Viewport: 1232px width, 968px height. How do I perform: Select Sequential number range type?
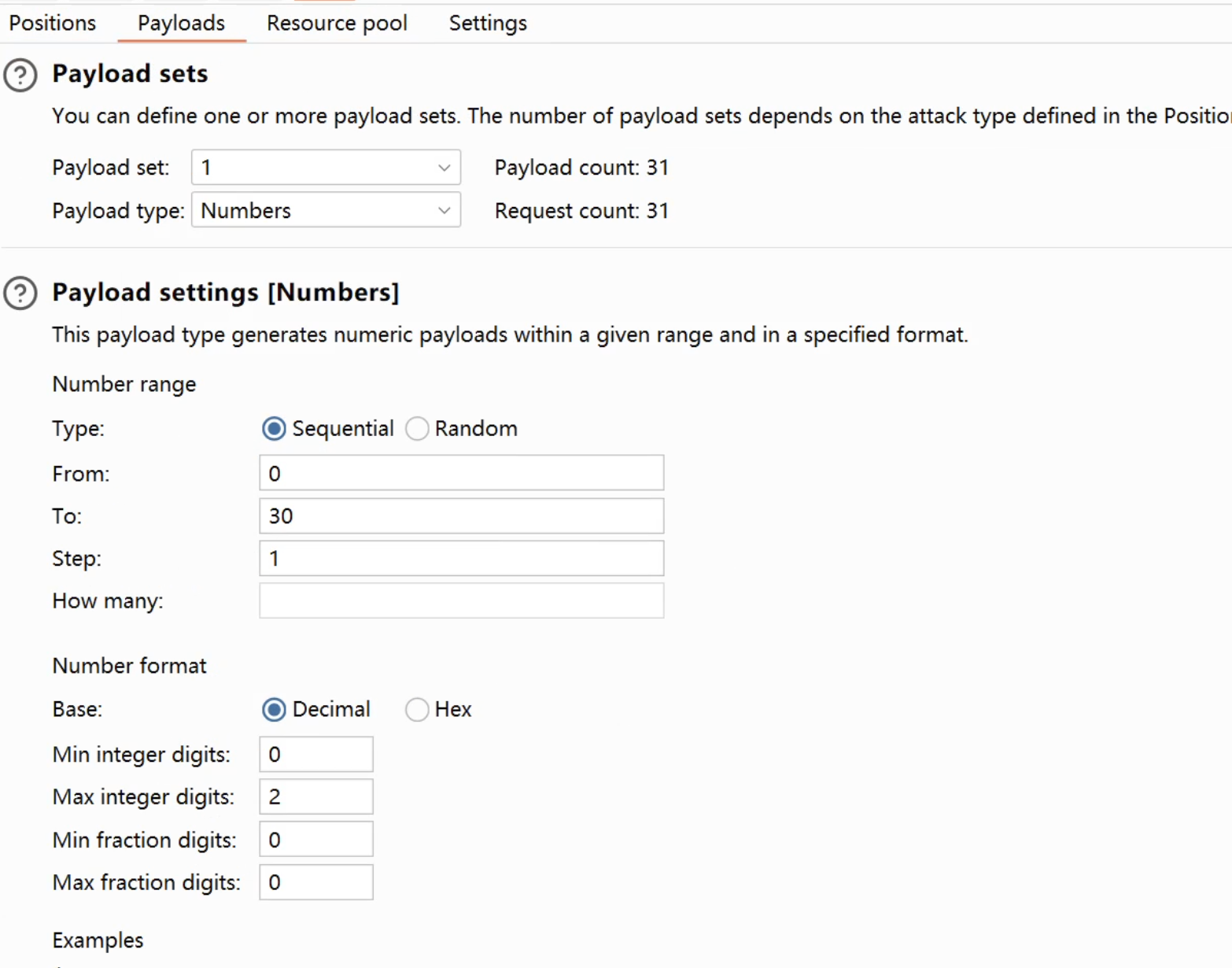(x=274, y=429)
